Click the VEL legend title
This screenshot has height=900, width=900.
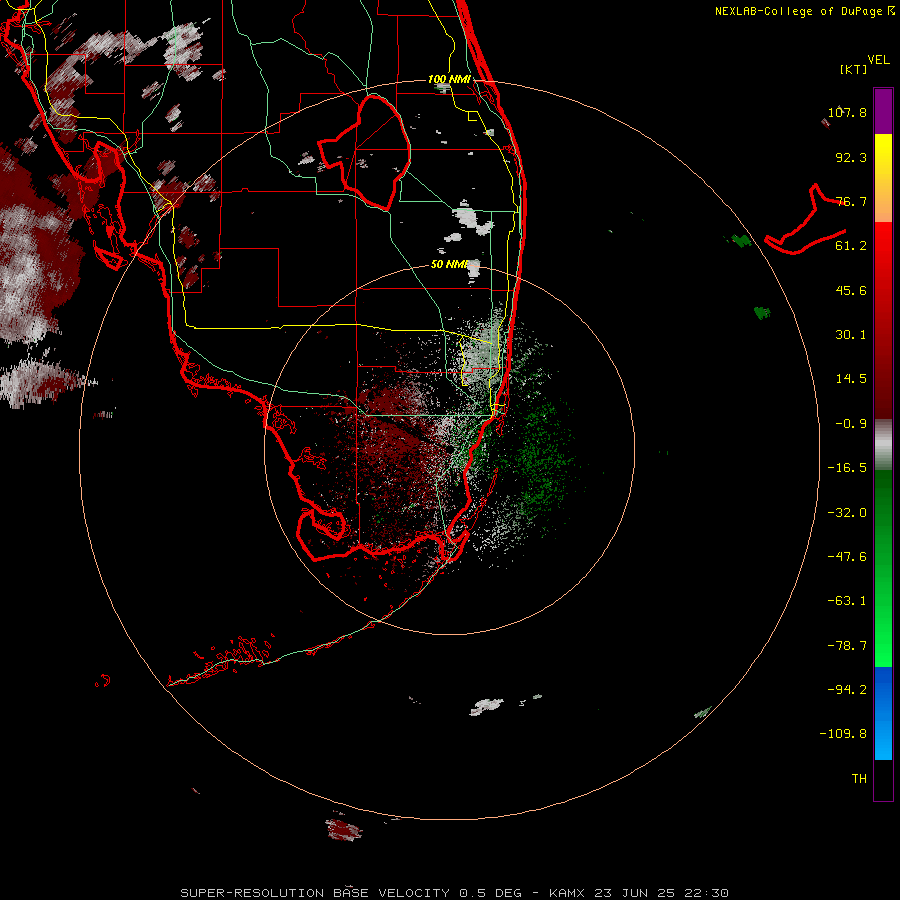[x=878, y=60]
